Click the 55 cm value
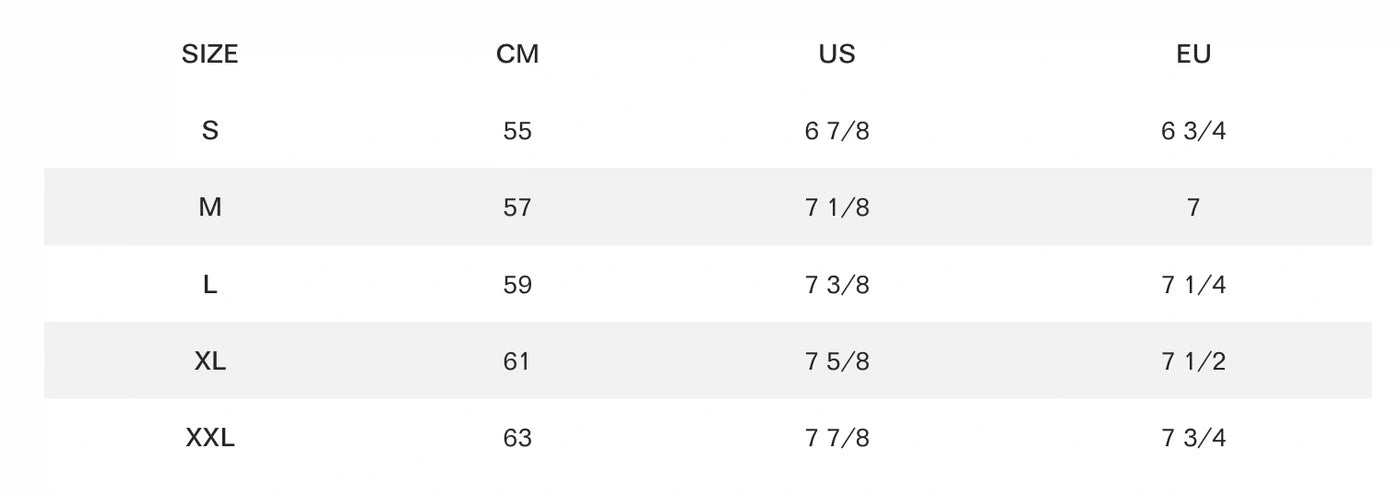 pos(517,131)
